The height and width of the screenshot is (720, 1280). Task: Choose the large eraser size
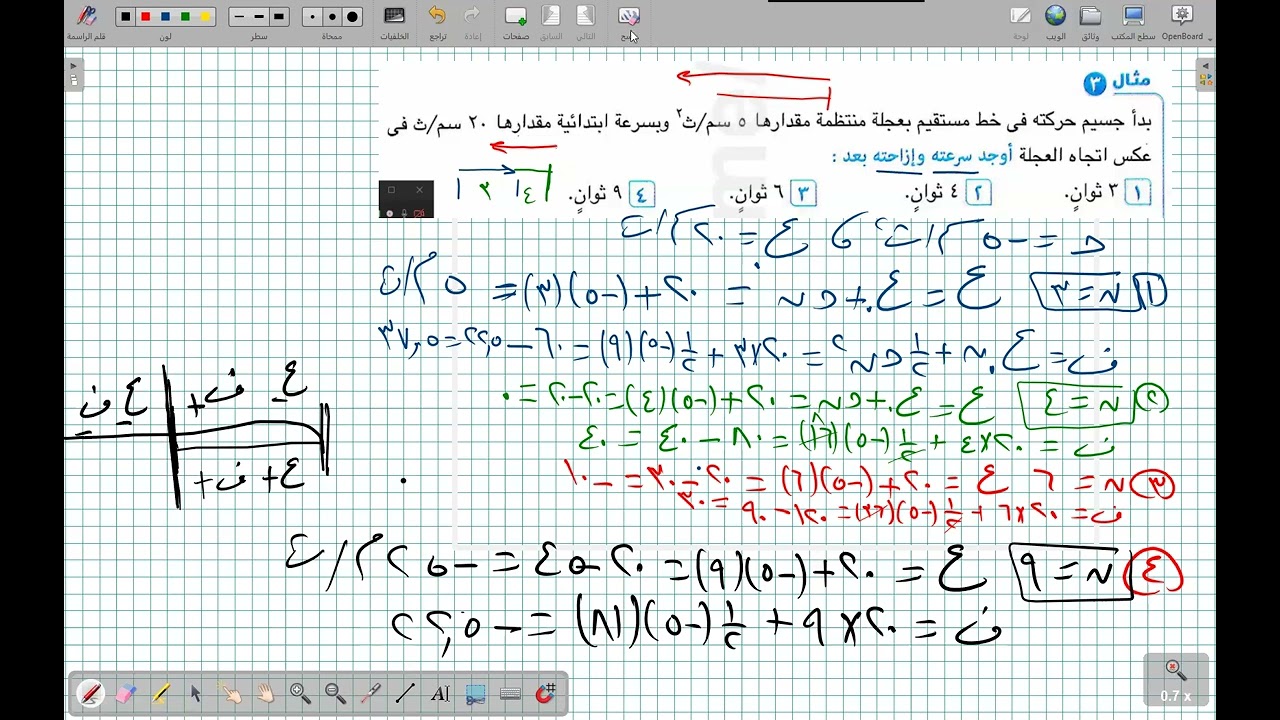(352, 17)
